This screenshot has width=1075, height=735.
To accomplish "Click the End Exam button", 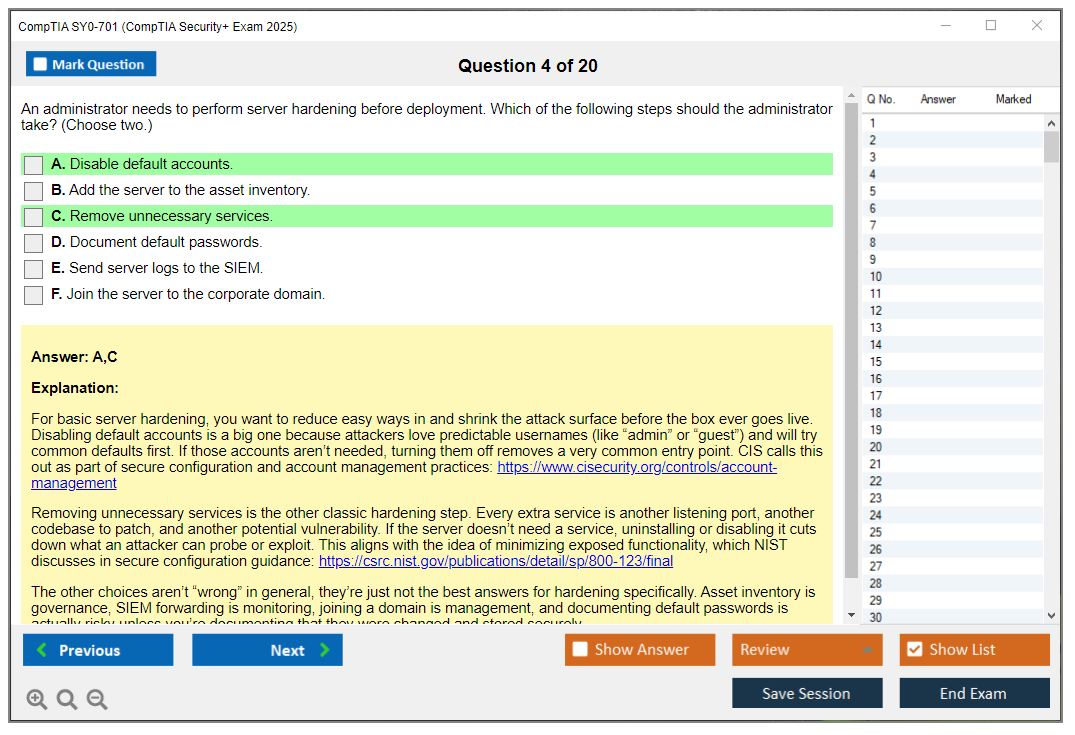I will [974, 693].
